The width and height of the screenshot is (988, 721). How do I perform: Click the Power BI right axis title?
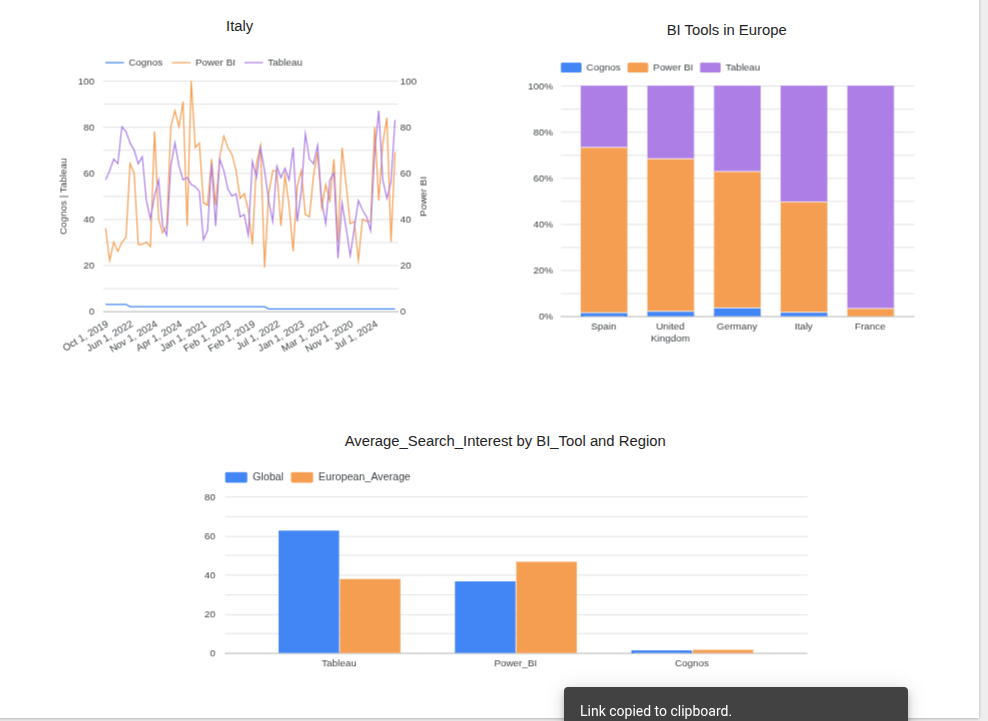tap(423, 197)
